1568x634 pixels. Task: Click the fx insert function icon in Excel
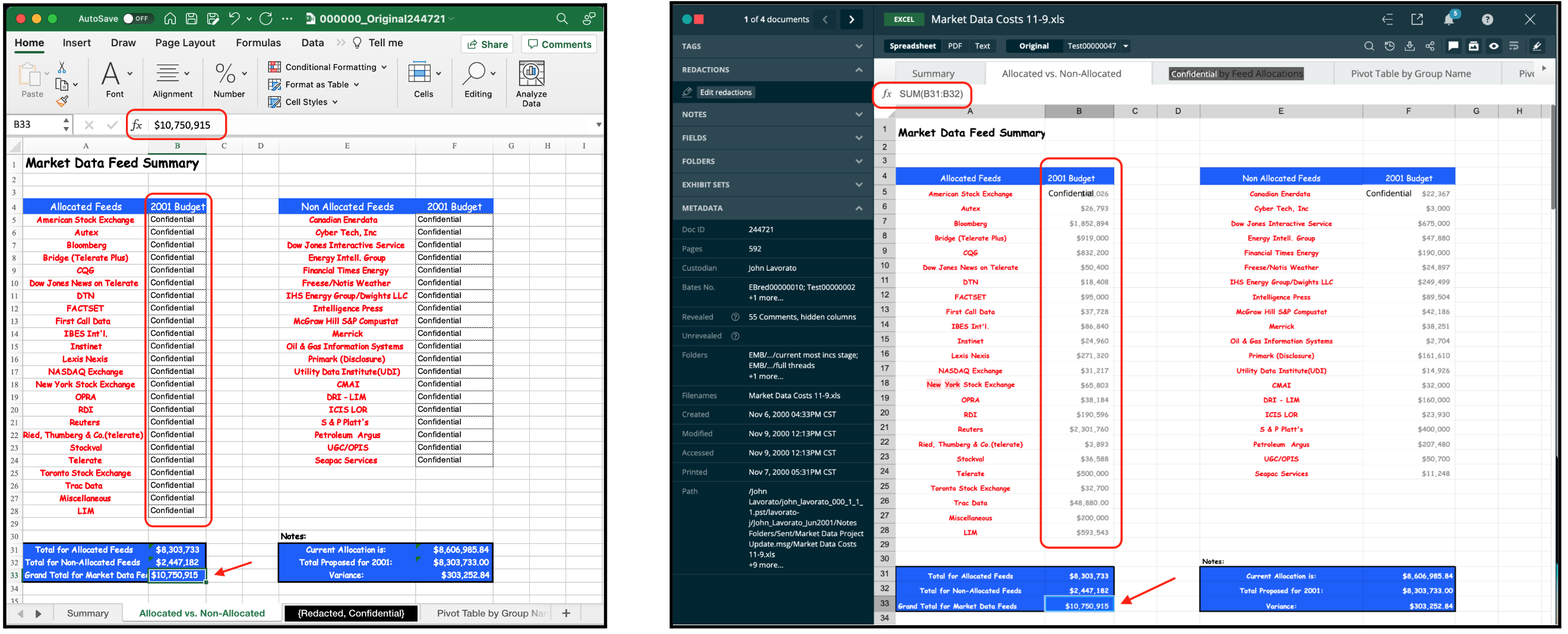137,125
